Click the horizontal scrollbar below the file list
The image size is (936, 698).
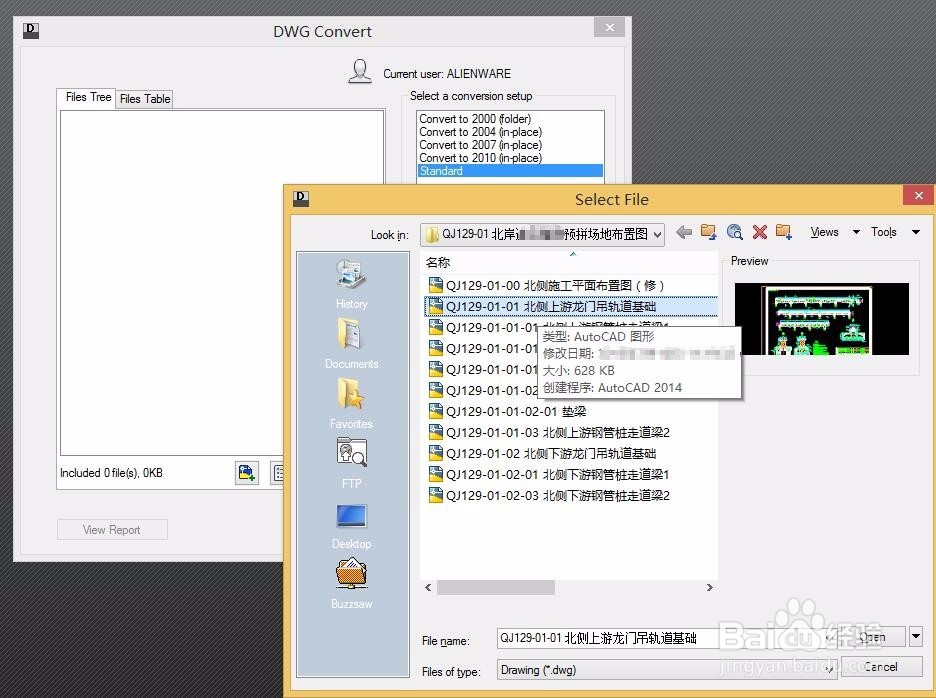494,588
